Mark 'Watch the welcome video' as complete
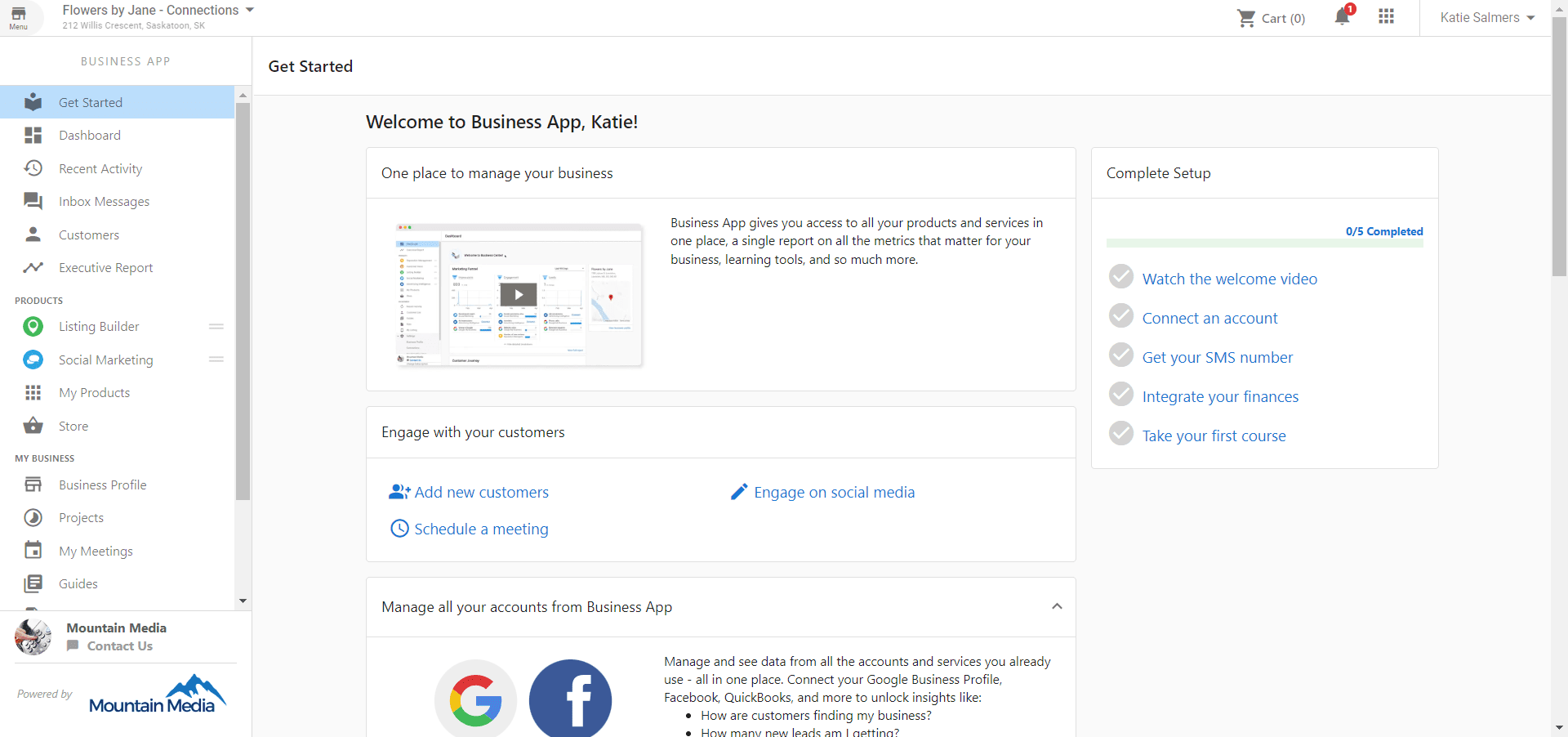This screenshot has height=737, width=1568. pyautogui.click(x=1120, y=276)
